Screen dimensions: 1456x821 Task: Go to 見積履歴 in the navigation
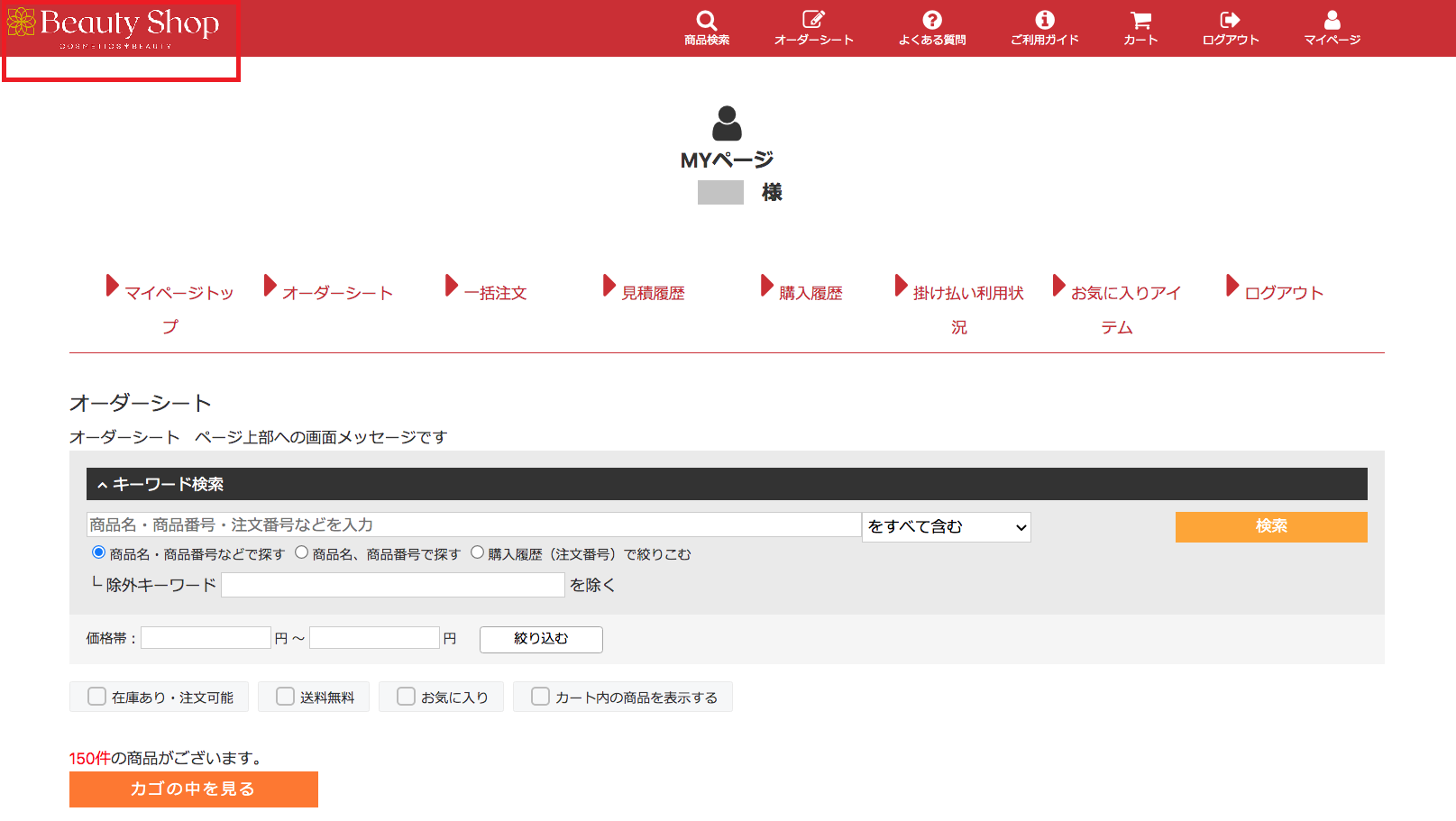652,293
